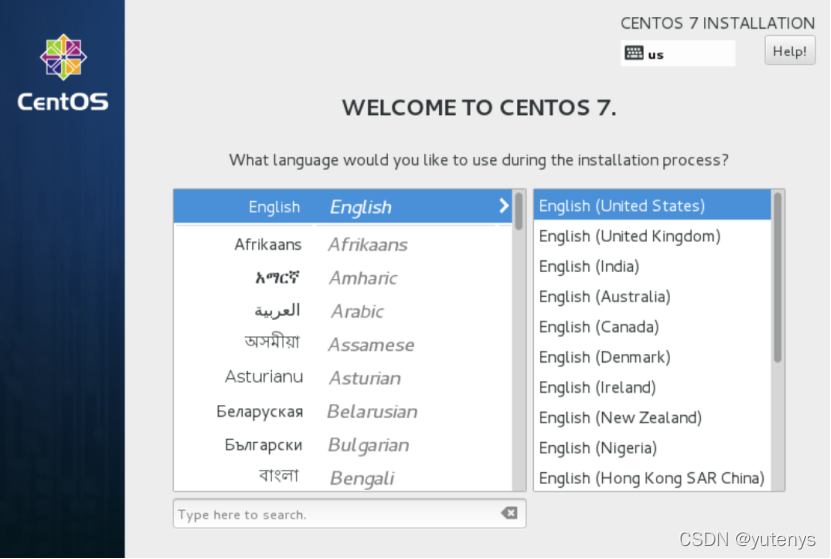Select Amharic from the language list

pyautogui.click(x=343, y=278)
